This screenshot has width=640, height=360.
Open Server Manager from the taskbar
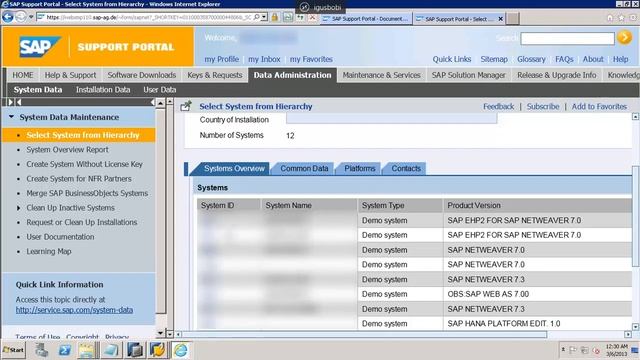click(x=41, y=350)
